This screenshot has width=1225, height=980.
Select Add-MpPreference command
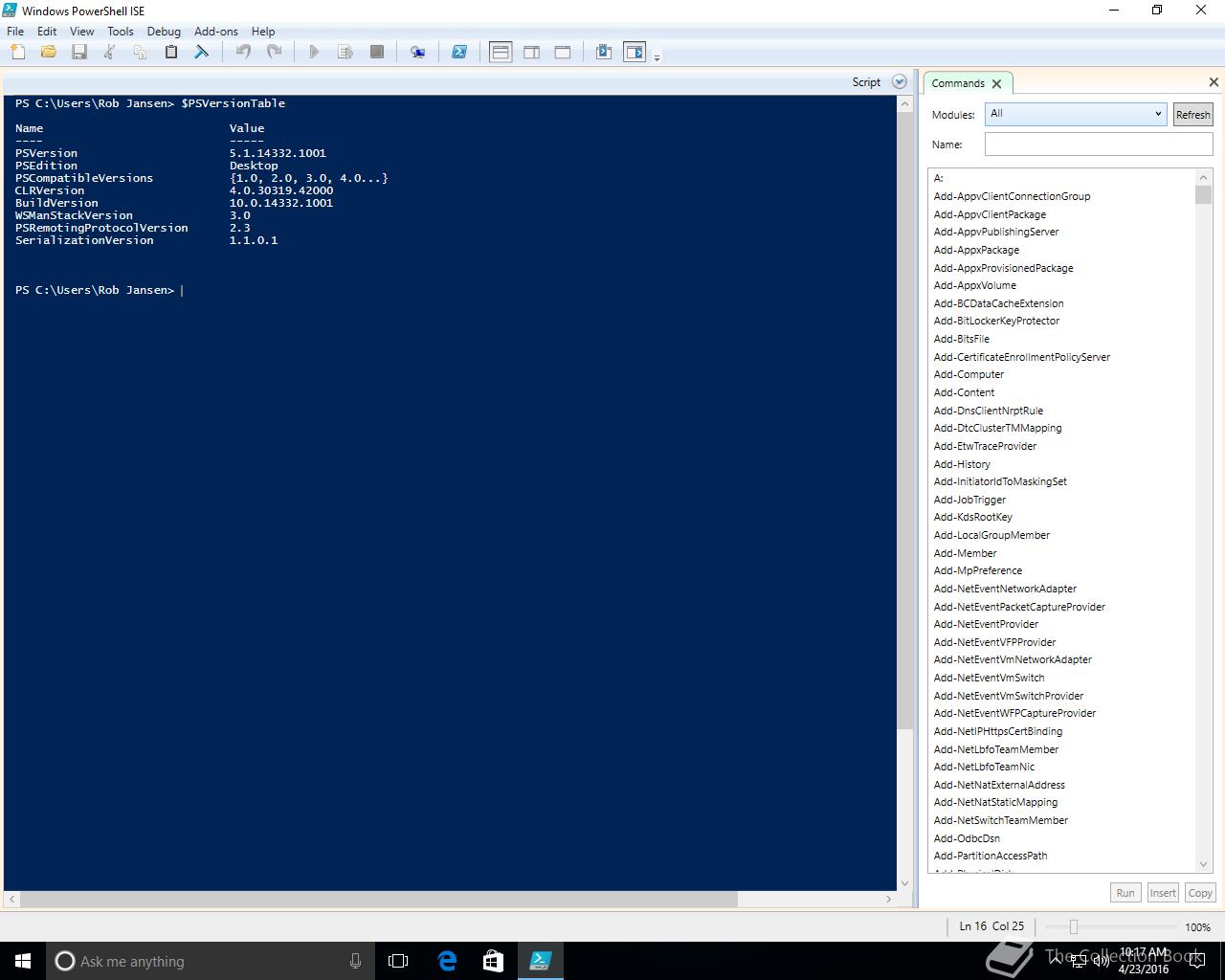[x=977, y=570]
